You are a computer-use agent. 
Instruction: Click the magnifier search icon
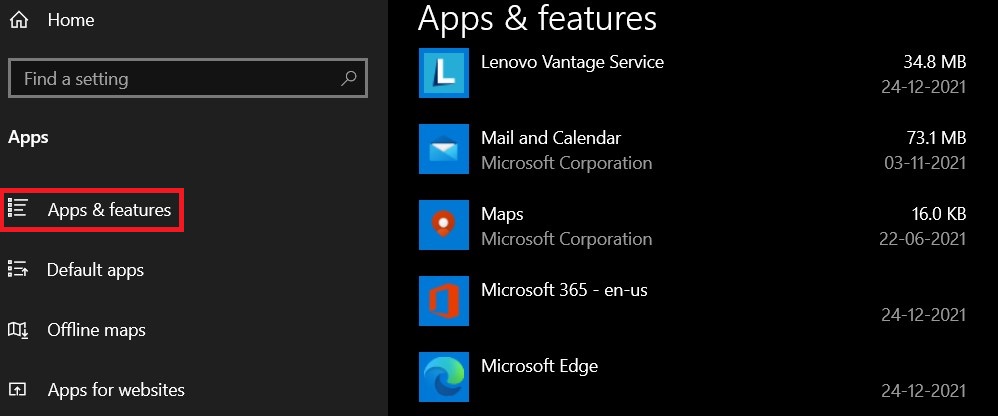(348, 79)
